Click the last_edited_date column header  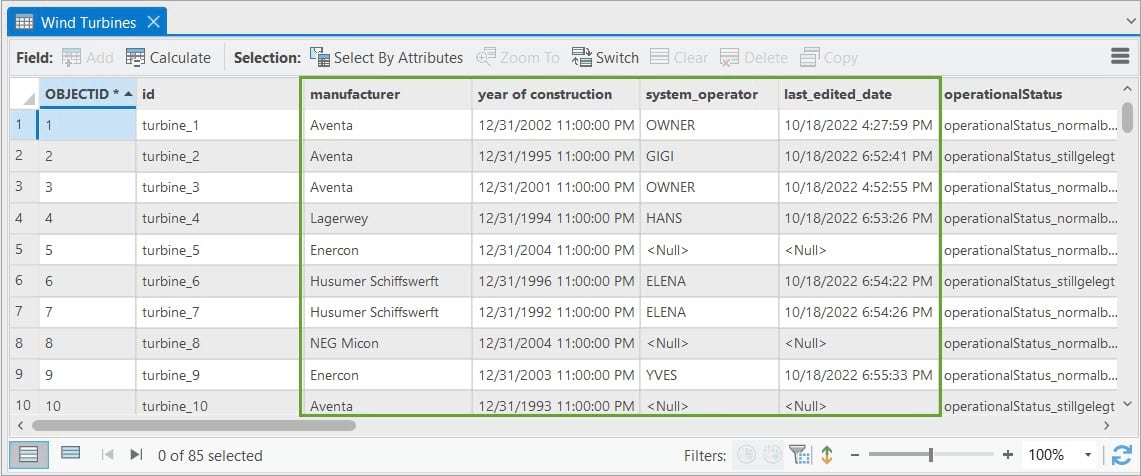[x=859, y=94]
